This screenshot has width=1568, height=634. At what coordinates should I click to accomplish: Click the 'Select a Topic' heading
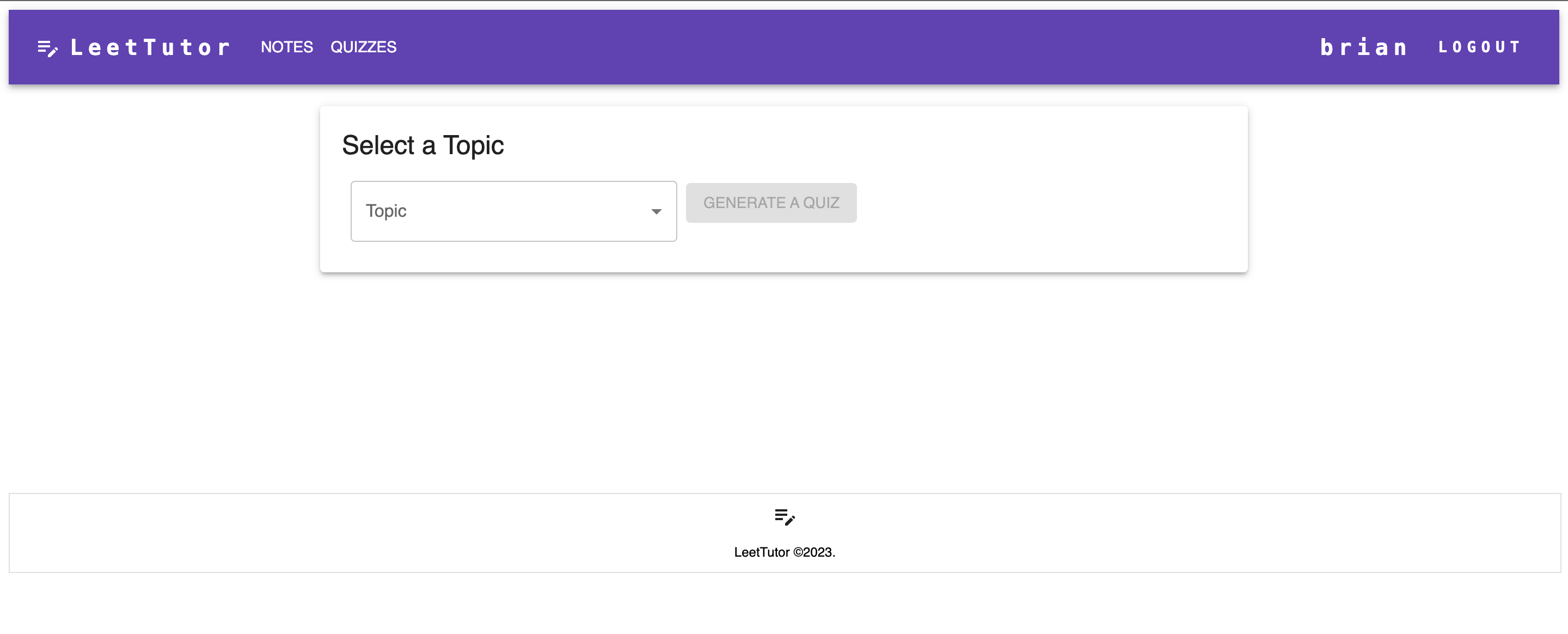(x=422, y=145)
